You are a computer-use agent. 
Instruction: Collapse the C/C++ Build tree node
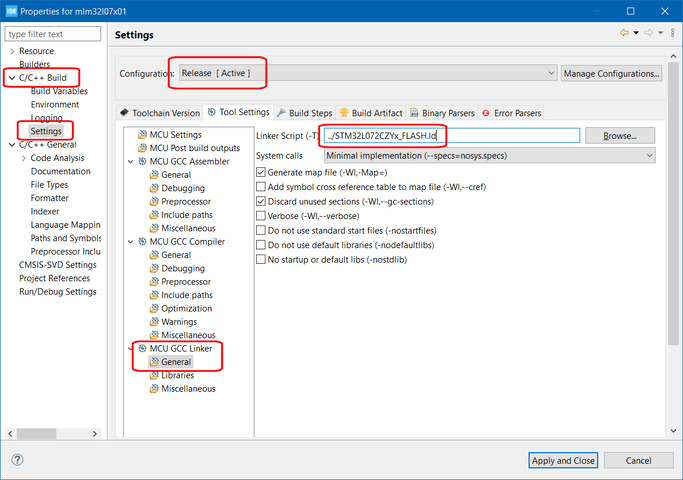12,78
